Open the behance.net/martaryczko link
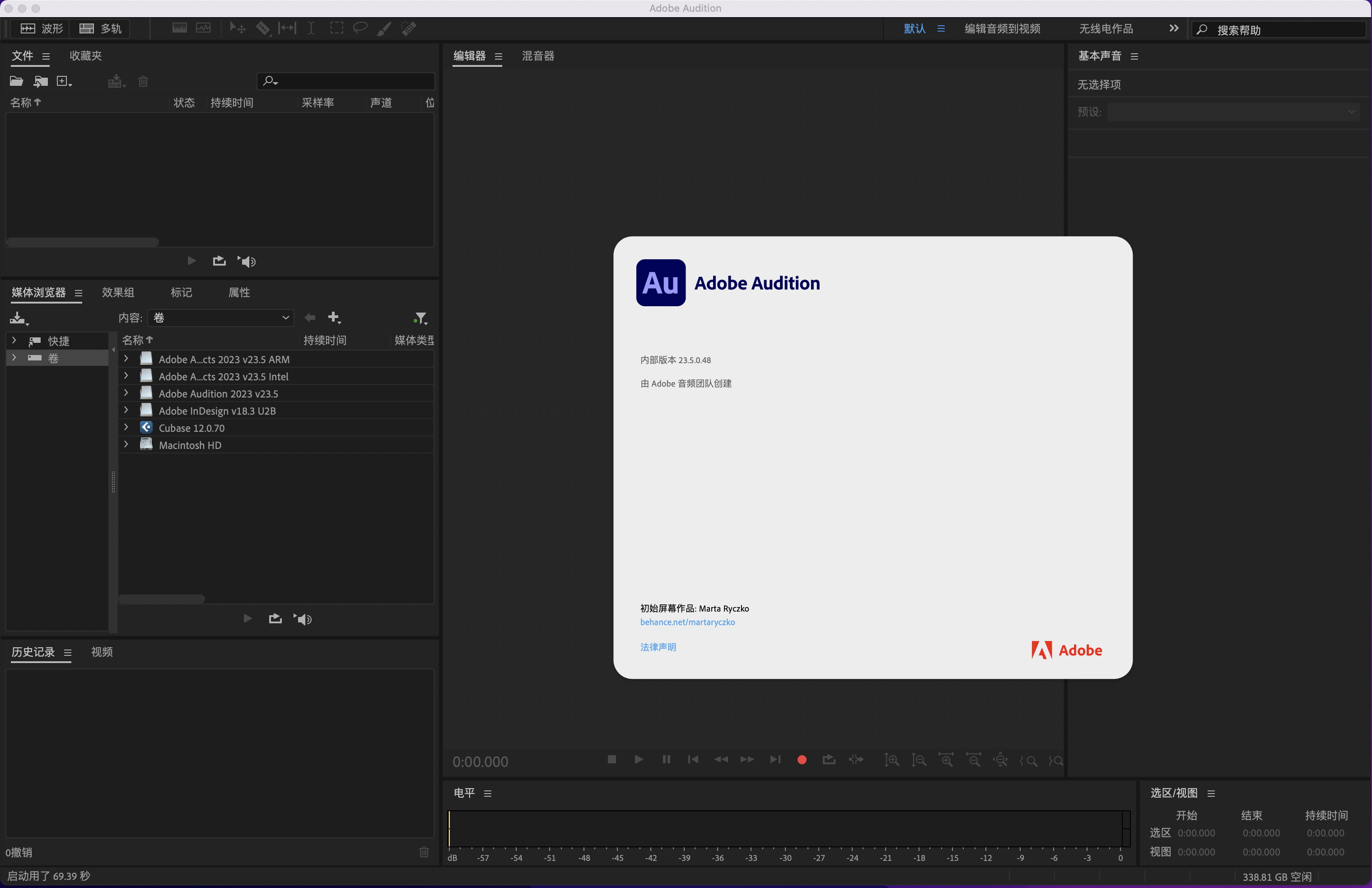Screen dimensions: 1372x888 tap(687, 622)
